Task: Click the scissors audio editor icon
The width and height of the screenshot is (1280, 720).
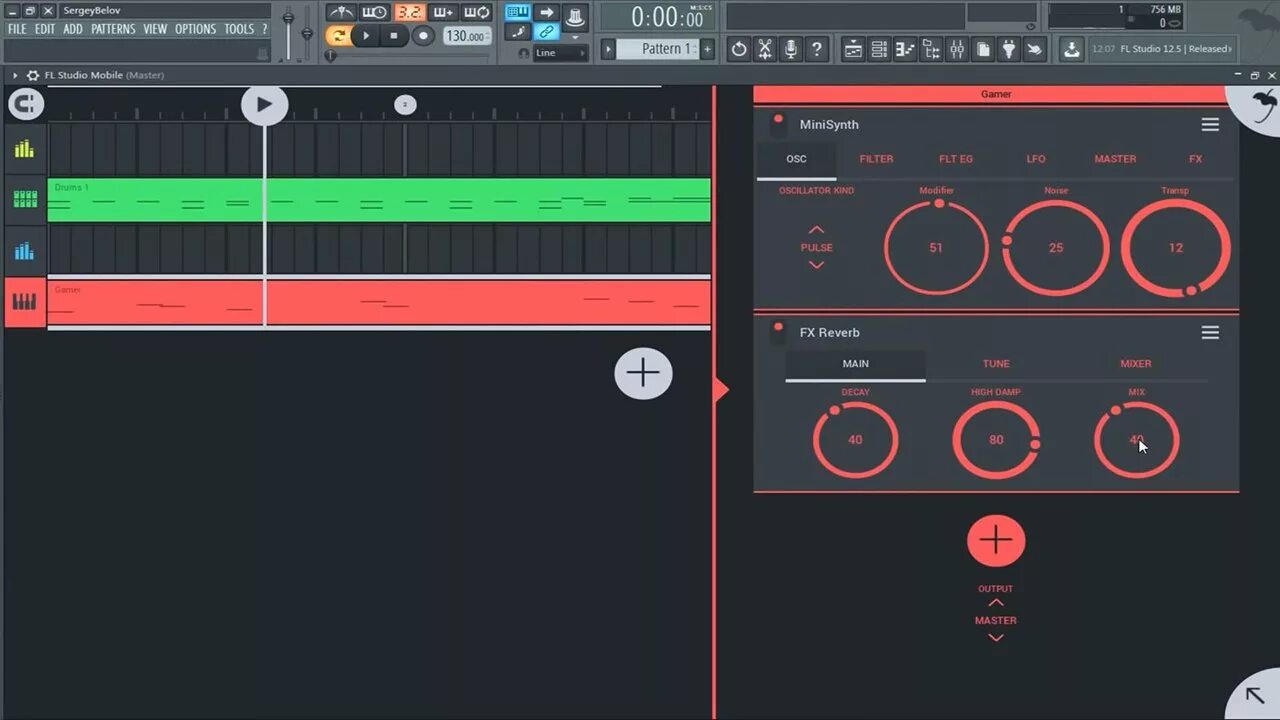Action: pos(765,49)
